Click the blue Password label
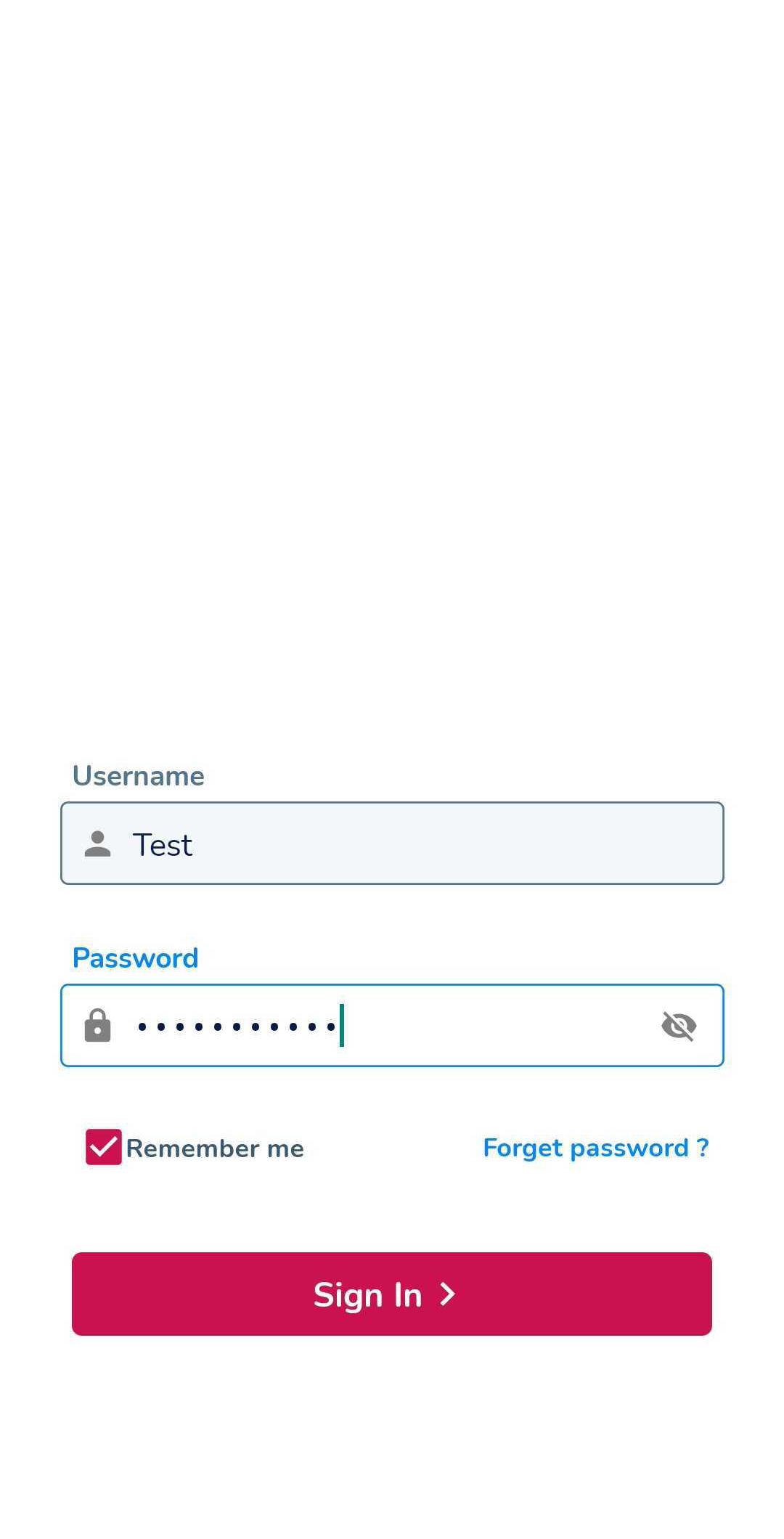 136,958
